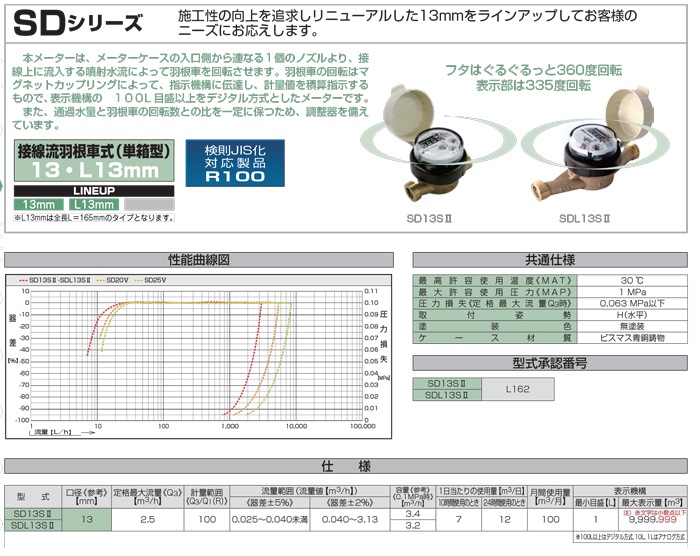Click the H(水平) mounting orientation value

click(x=632, y=315)
